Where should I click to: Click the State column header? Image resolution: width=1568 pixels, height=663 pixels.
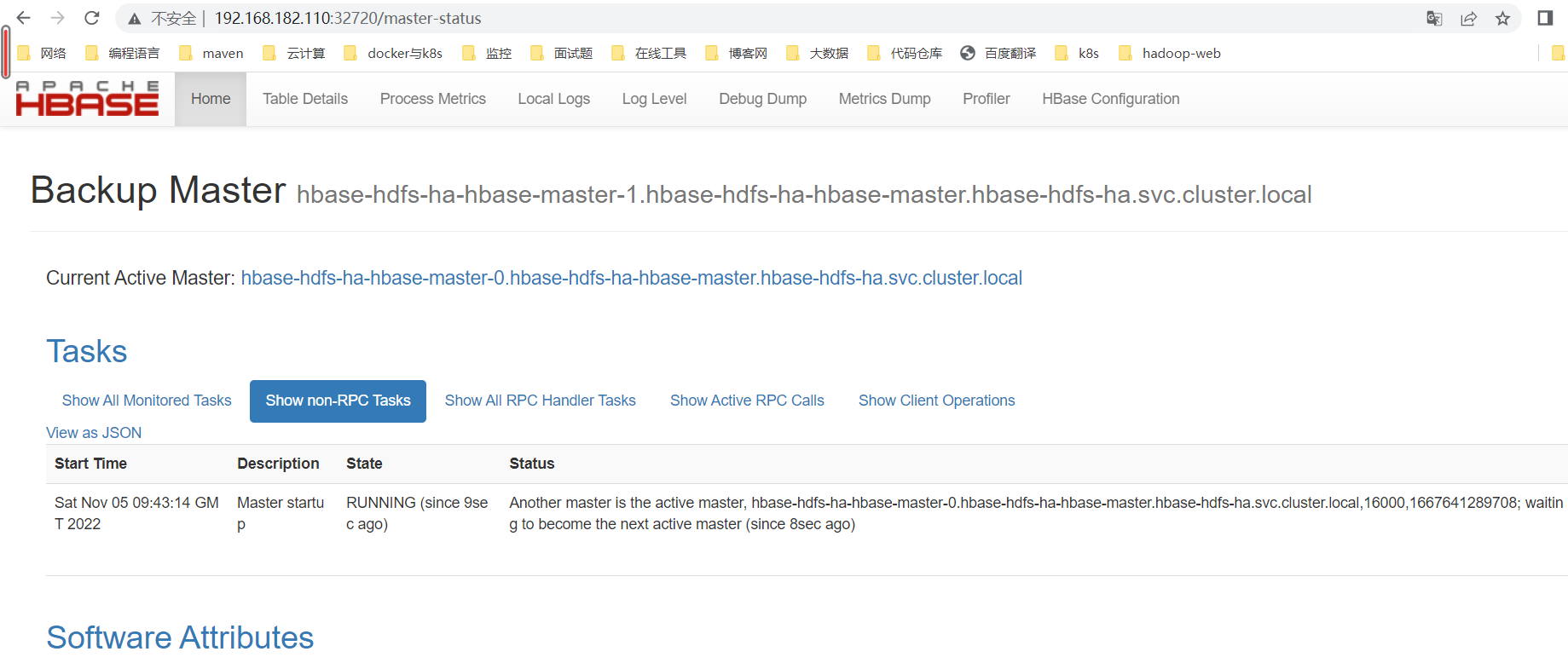click(364, 464)
